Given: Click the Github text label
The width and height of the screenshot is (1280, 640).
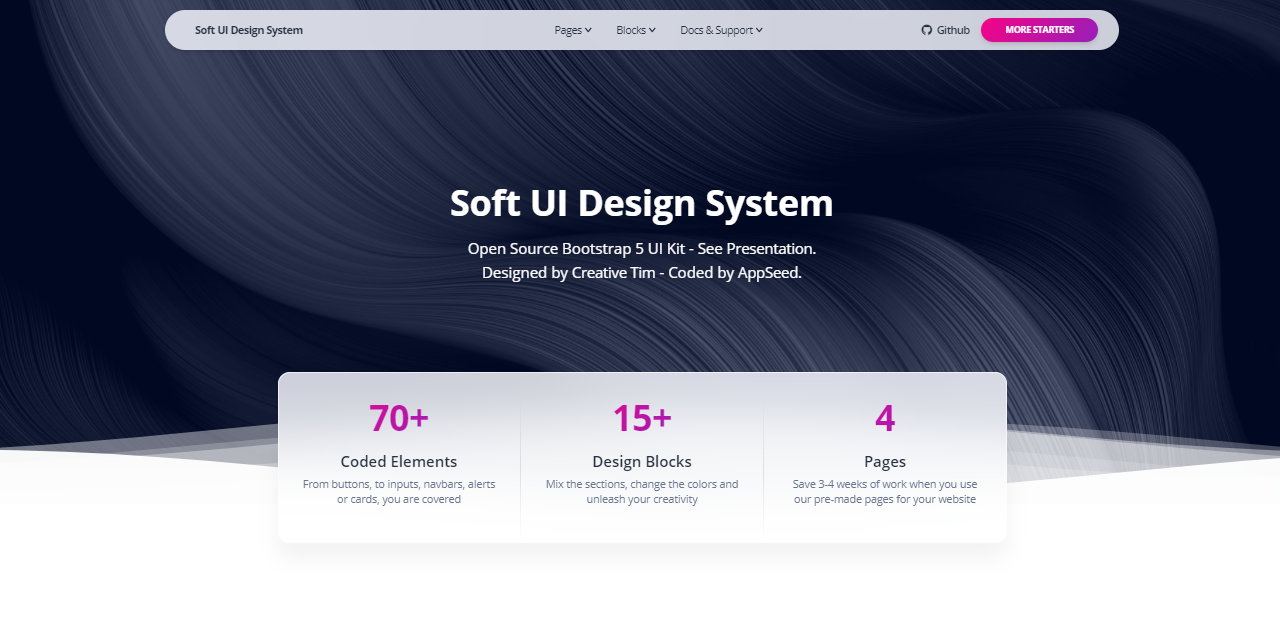Looking at the screenshot, I should pyautogui.click(x=951, y=30).
